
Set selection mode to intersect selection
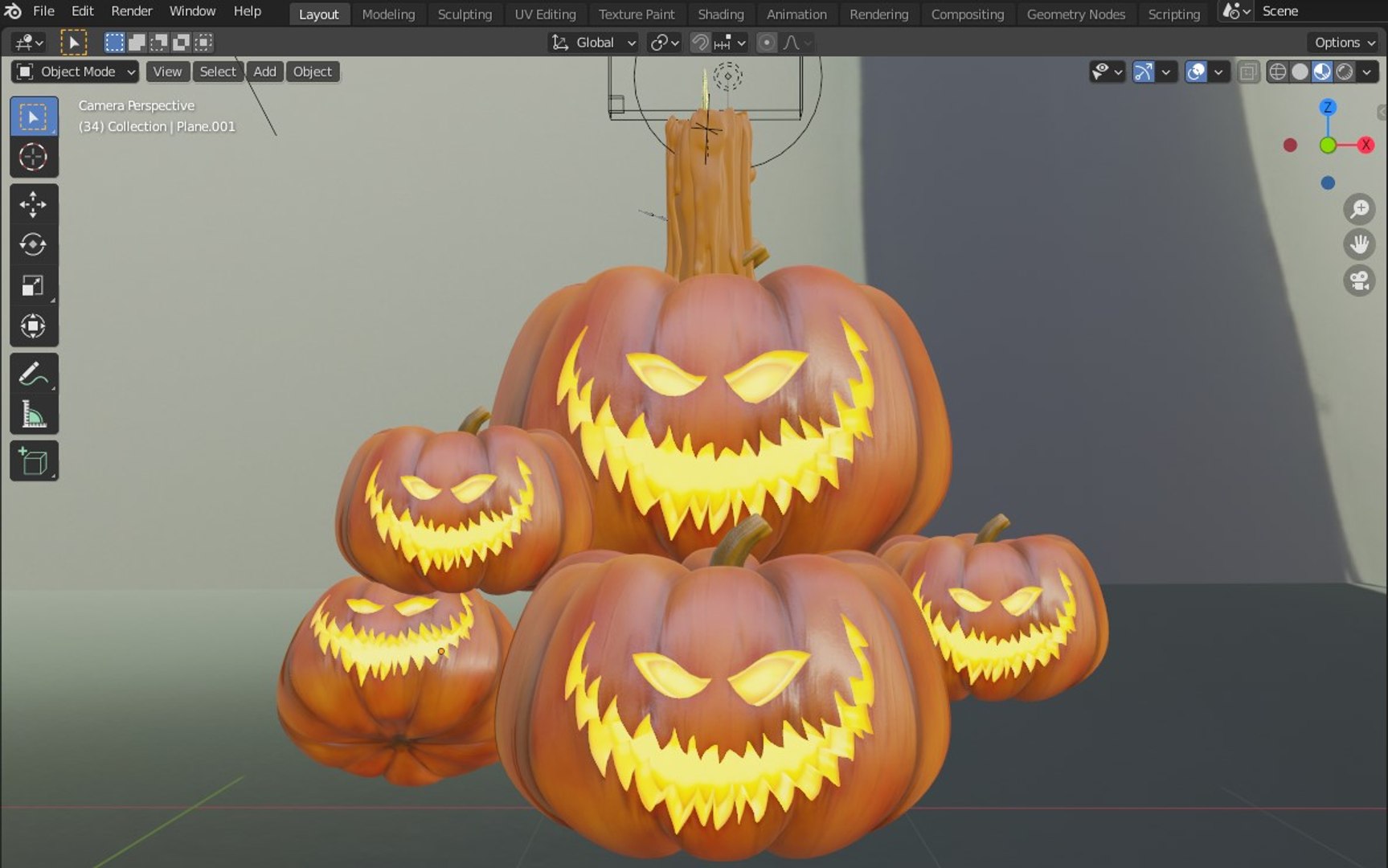click(204, 43)
